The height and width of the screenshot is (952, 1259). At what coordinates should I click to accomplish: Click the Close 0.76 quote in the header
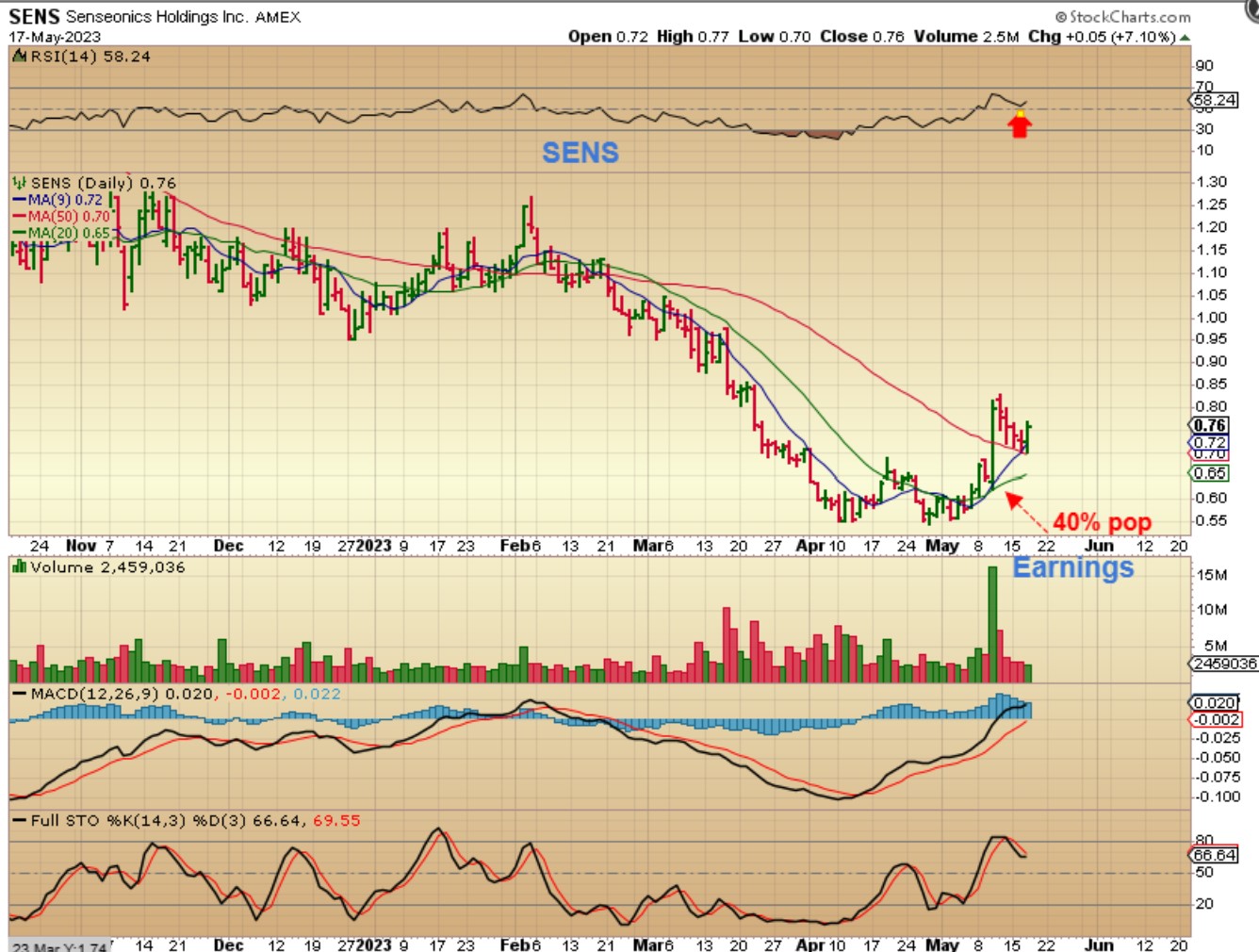861,37
